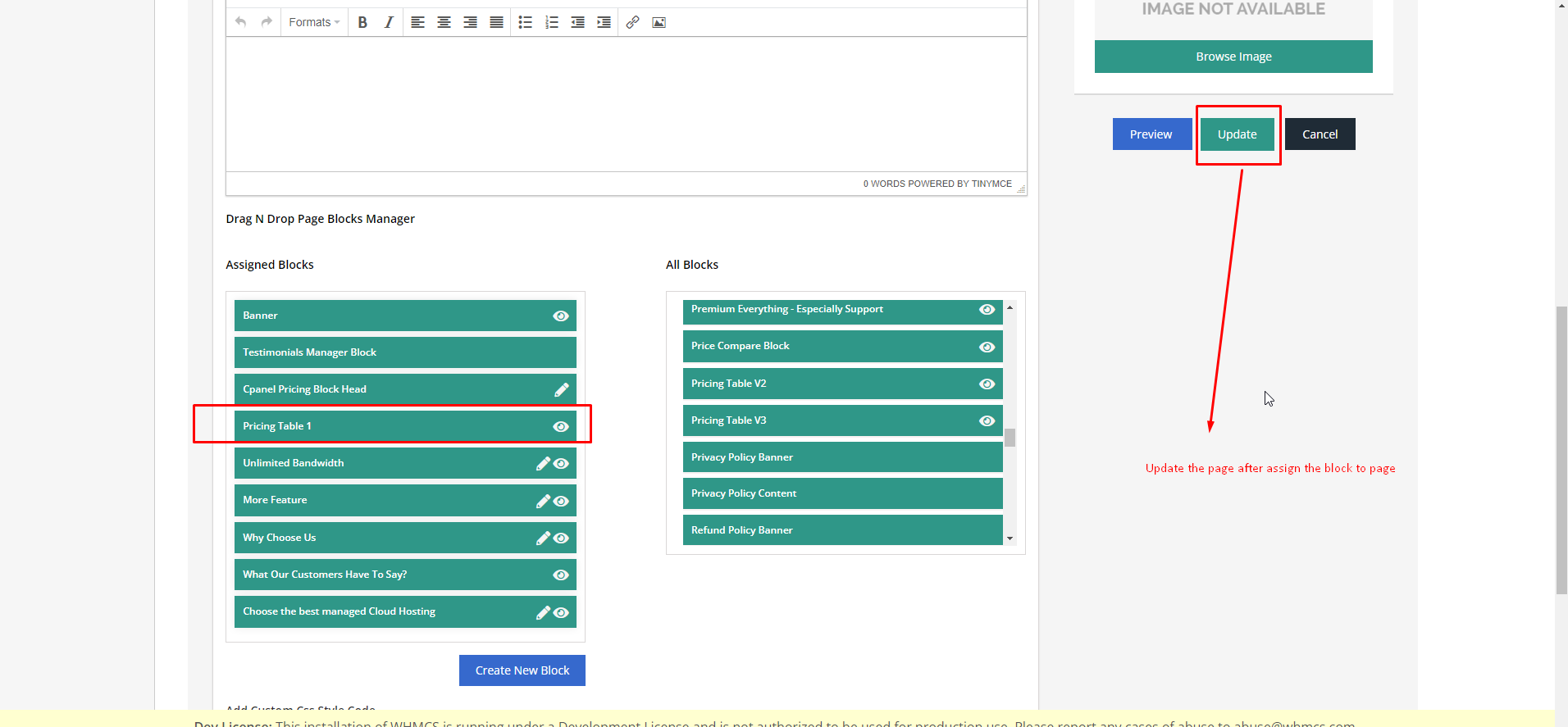1568x727 pixels.
Task: Click Create New Block button
Action: pos(522,670)
